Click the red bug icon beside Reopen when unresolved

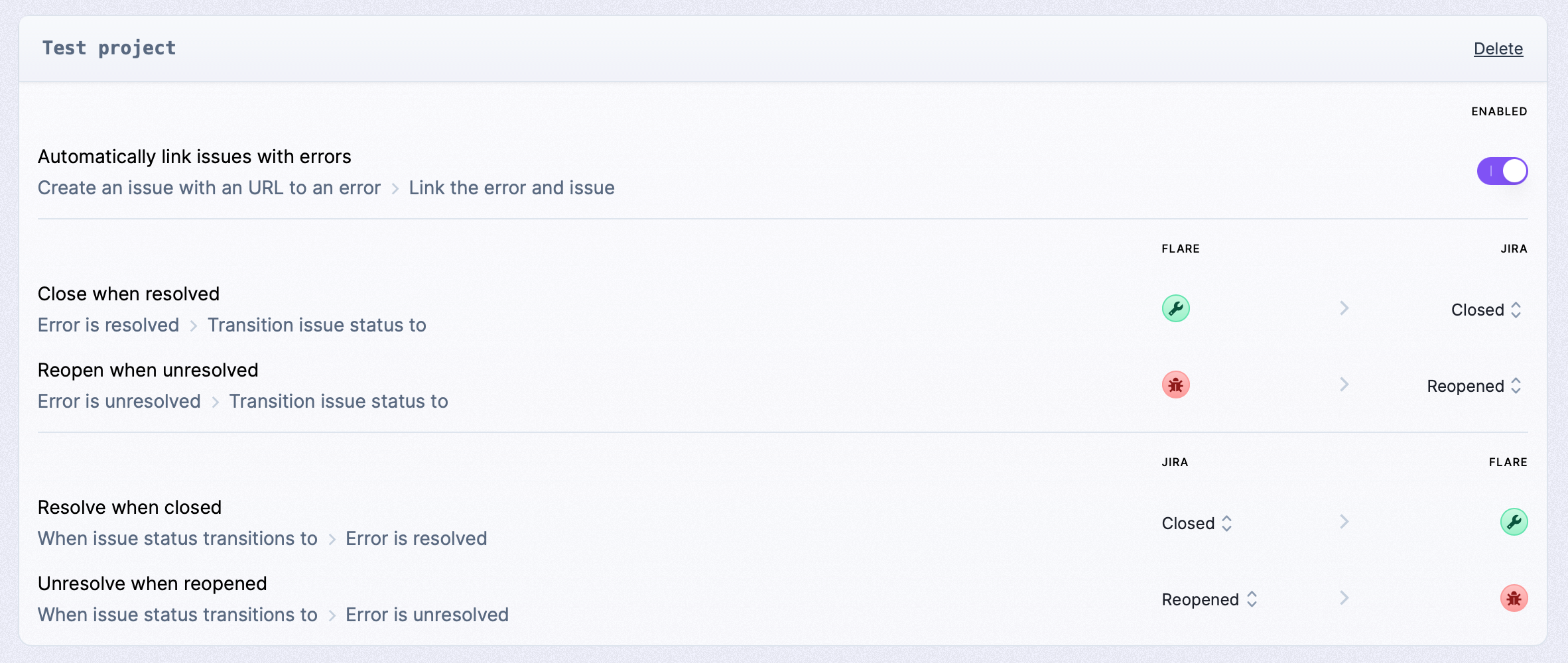pyautogui.click(x=1175, y=385)
